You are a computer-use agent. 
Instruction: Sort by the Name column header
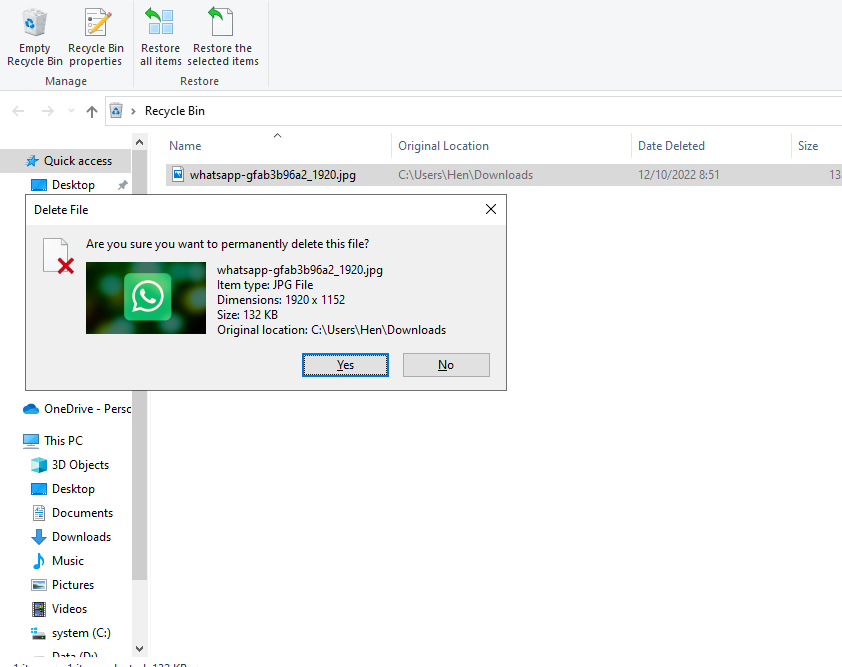point(185,146)
